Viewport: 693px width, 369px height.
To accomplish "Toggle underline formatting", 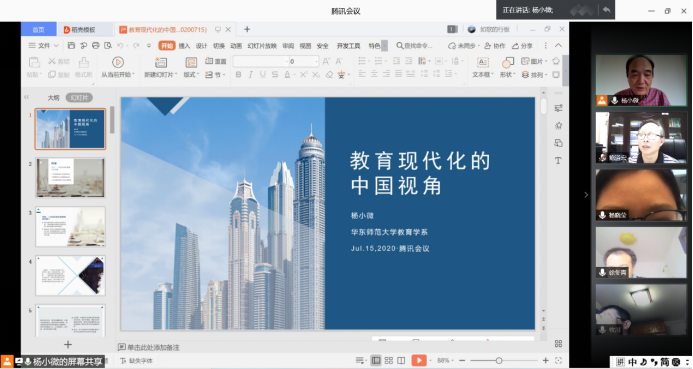I will (x=263, y=75).
